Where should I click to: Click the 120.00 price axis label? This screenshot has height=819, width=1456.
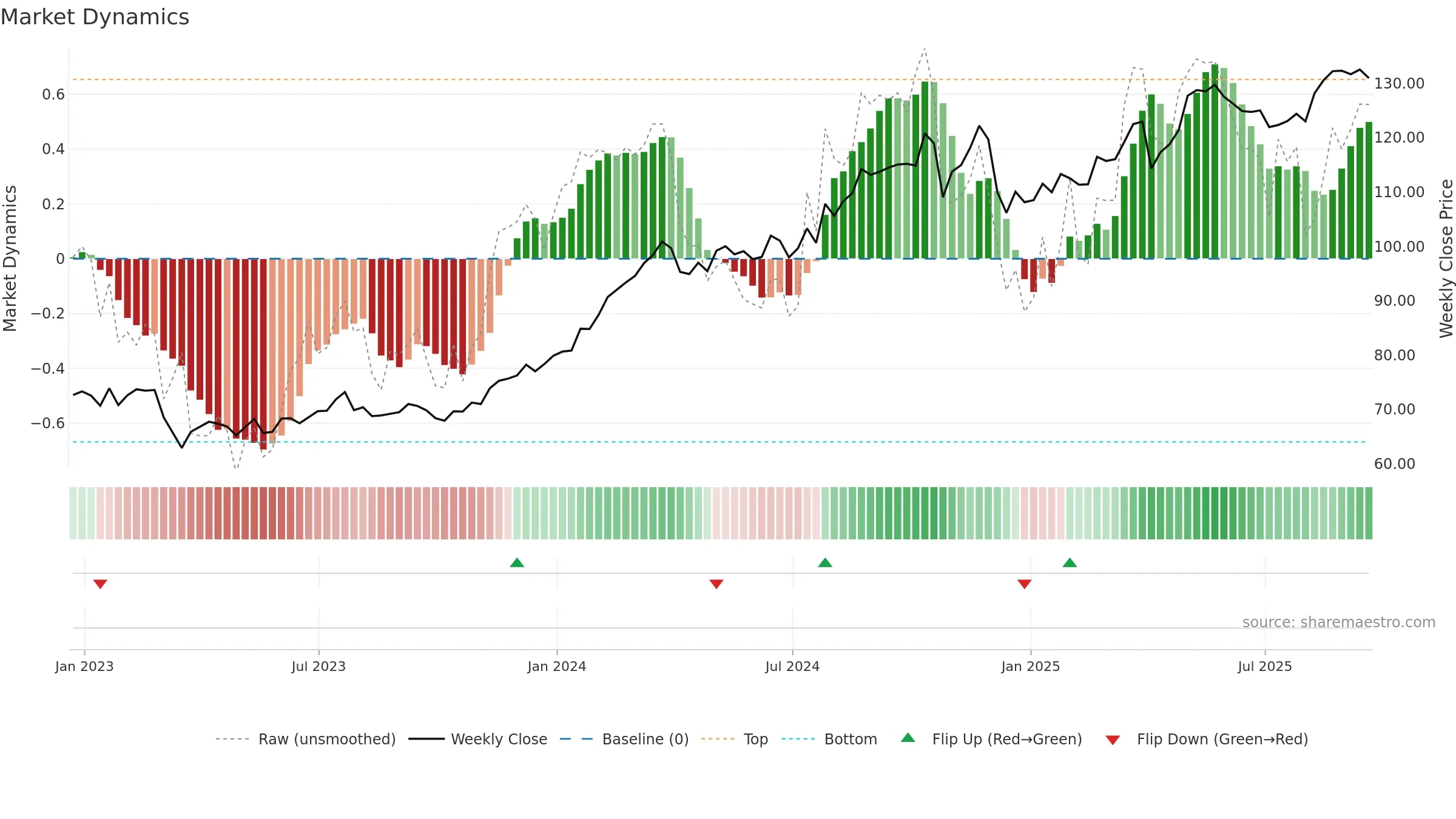point(1399,137)
